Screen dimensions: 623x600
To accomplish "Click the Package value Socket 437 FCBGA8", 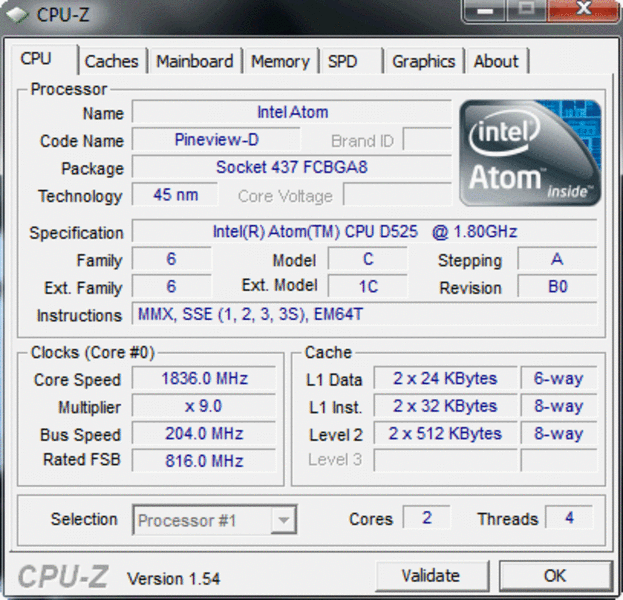I will [x=292, y=167].
